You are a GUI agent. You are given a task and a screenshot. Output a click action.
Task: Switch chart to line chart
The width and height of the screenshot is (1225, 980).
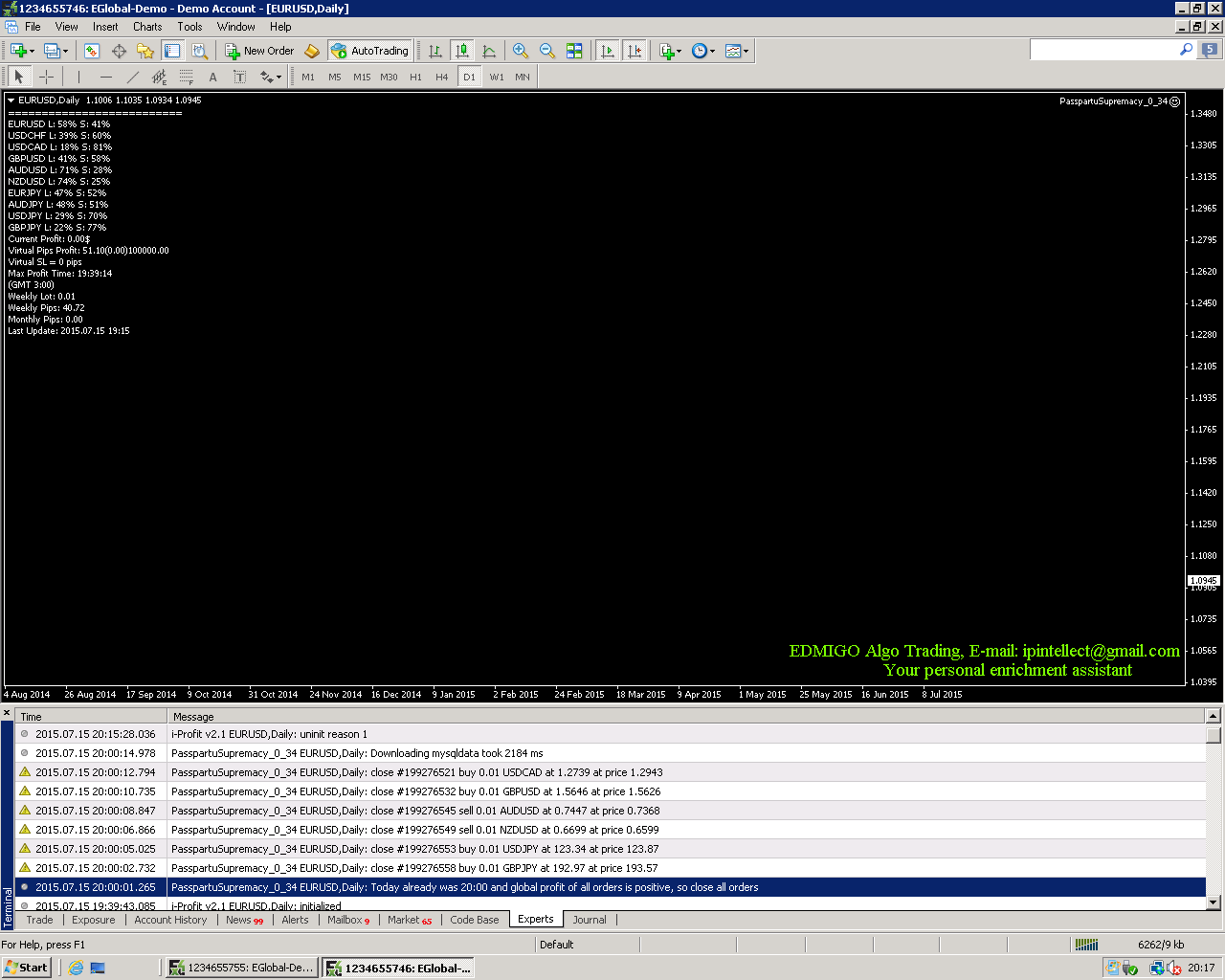(x=489, y=51)
